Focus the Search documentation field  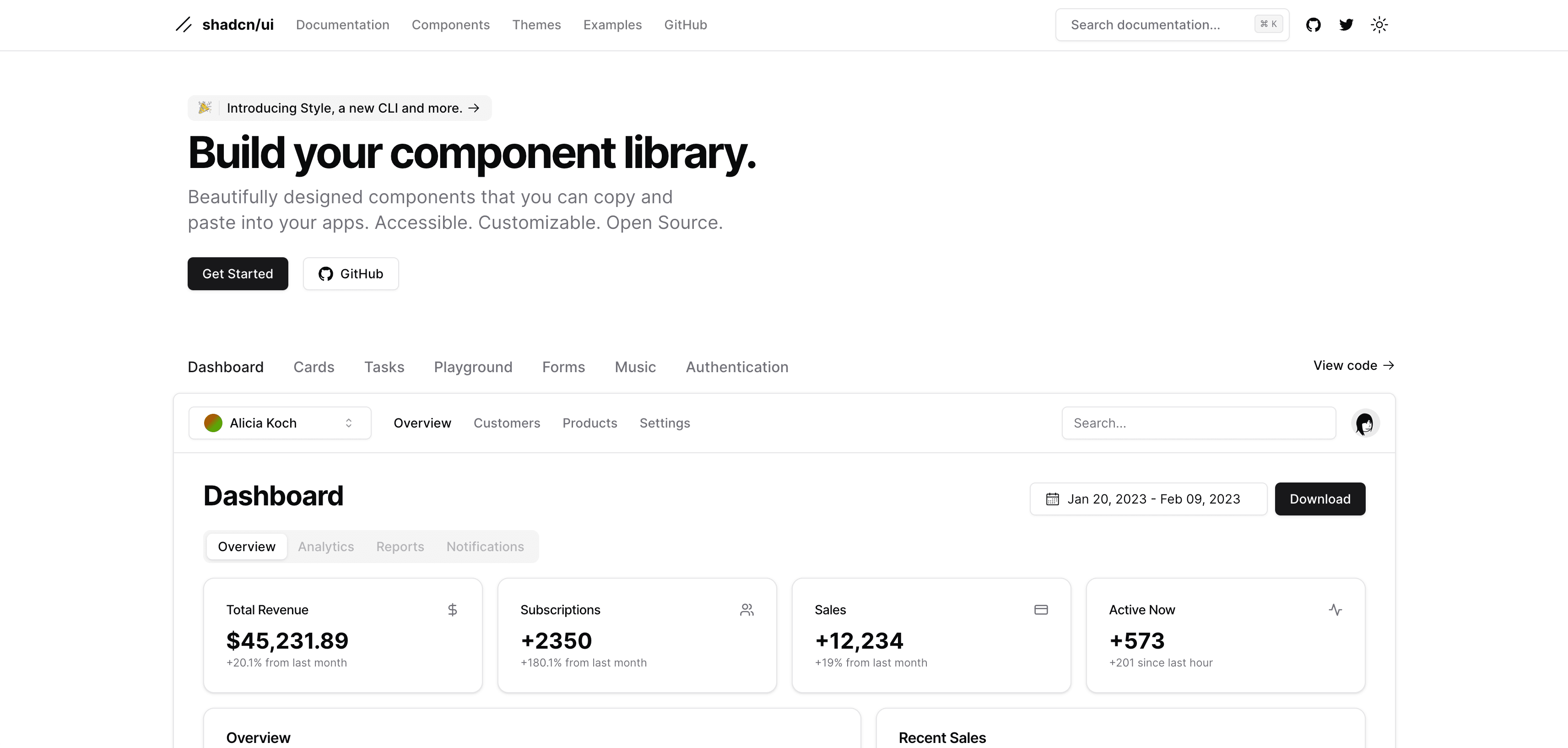pos(1173,25)
